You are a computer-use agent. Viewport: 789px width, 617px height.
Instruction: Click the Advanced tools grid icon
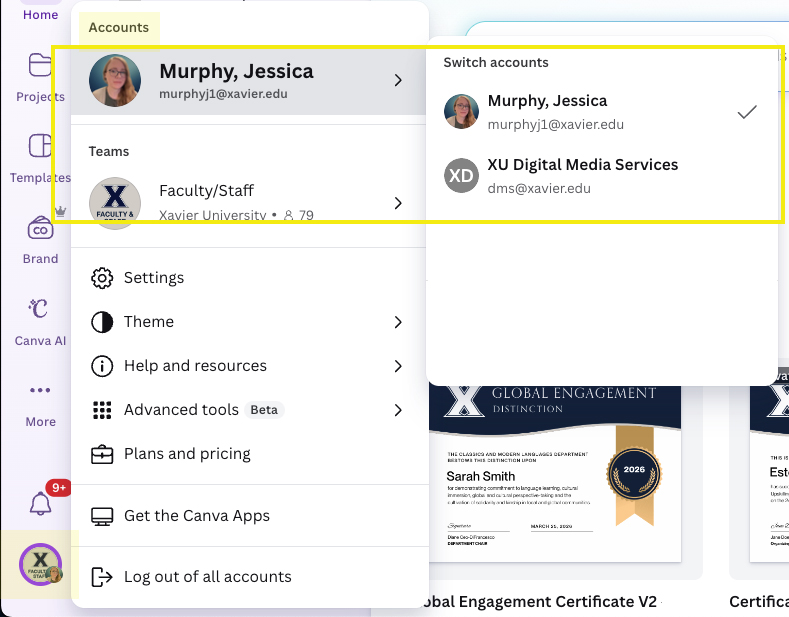point(102,410)
